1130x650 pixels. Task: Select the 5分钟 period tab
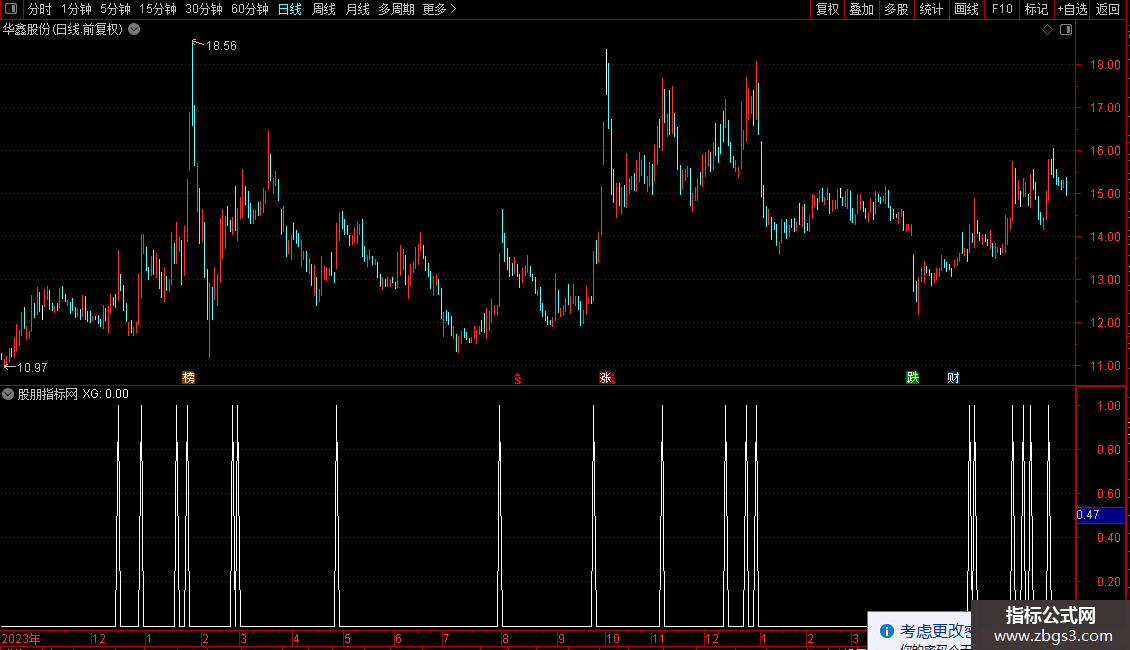115,9
